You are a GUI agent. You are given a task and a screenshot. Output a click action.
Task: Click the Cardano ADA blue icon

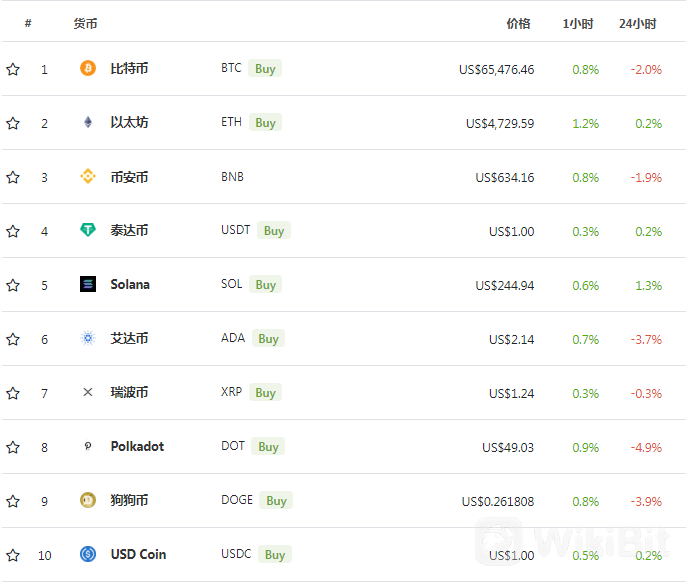tap(88, 338)
